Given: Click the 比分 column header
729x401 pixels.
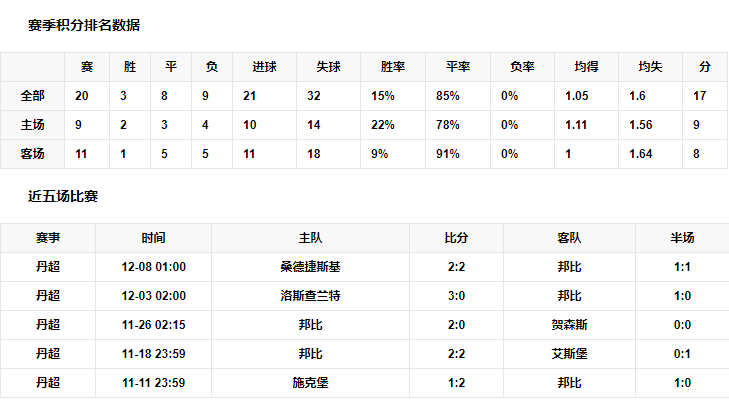Looking at the screenshot, I should [x=456, y=239].
